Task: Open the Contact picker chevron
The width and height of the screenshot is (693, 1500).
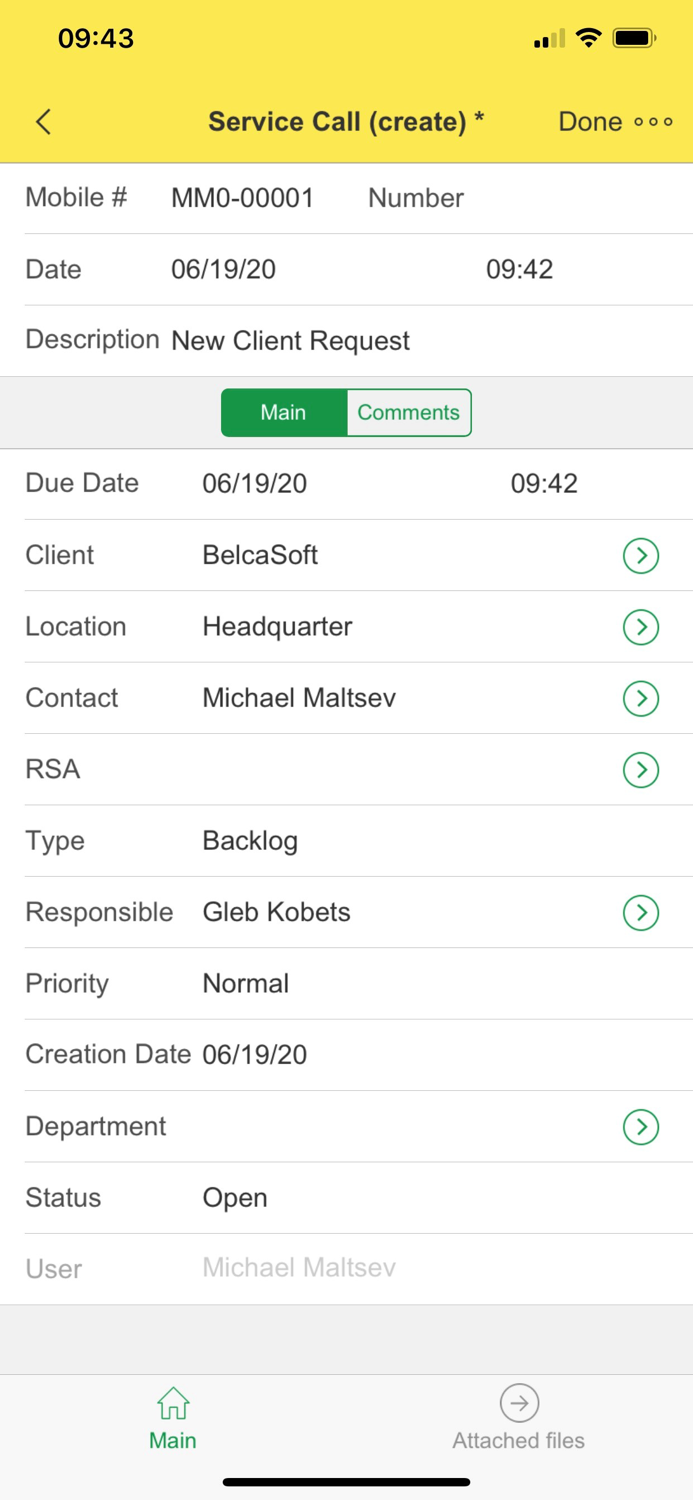Action: 641,698
